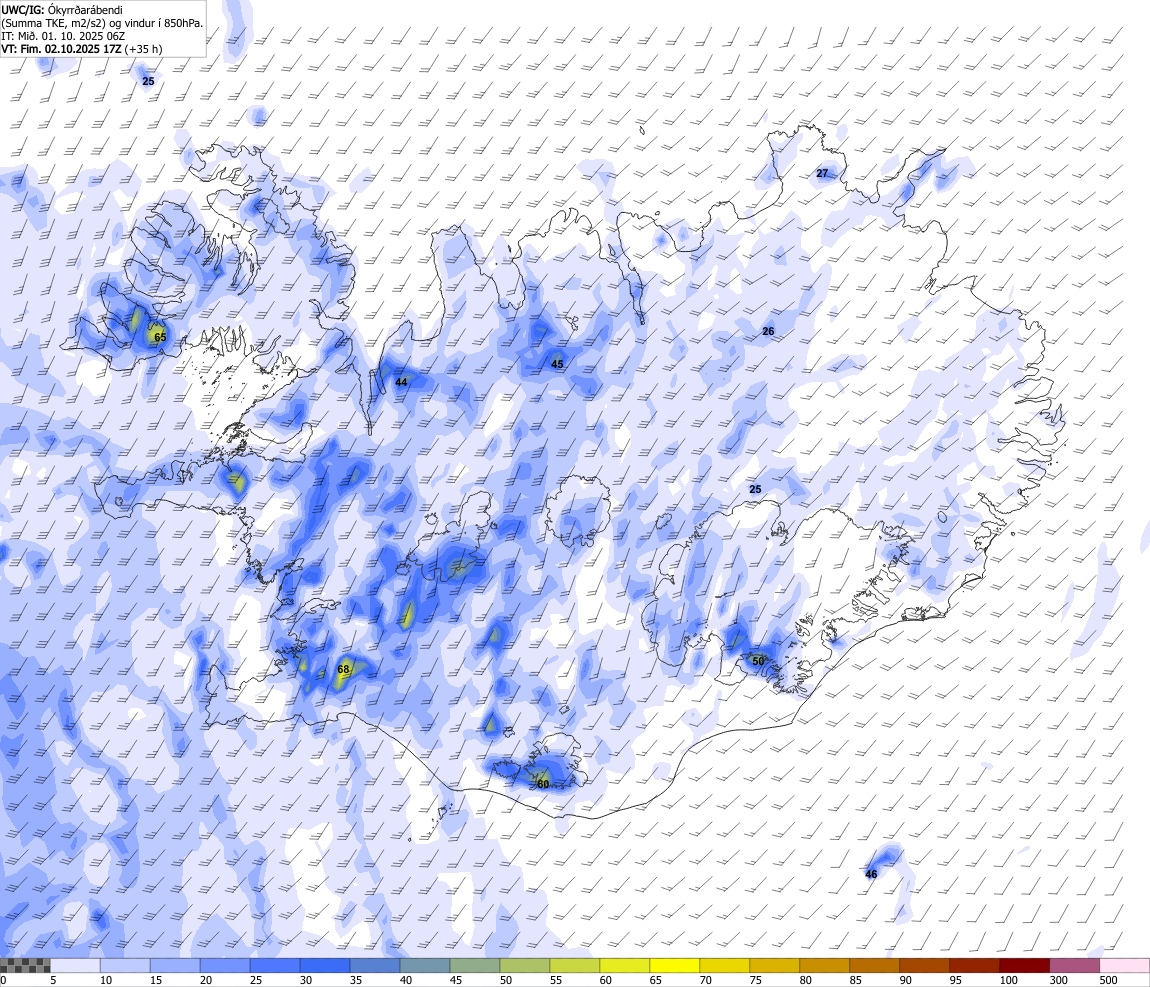
Task: Click the legend tick label 40
Action: pos(406,980)
